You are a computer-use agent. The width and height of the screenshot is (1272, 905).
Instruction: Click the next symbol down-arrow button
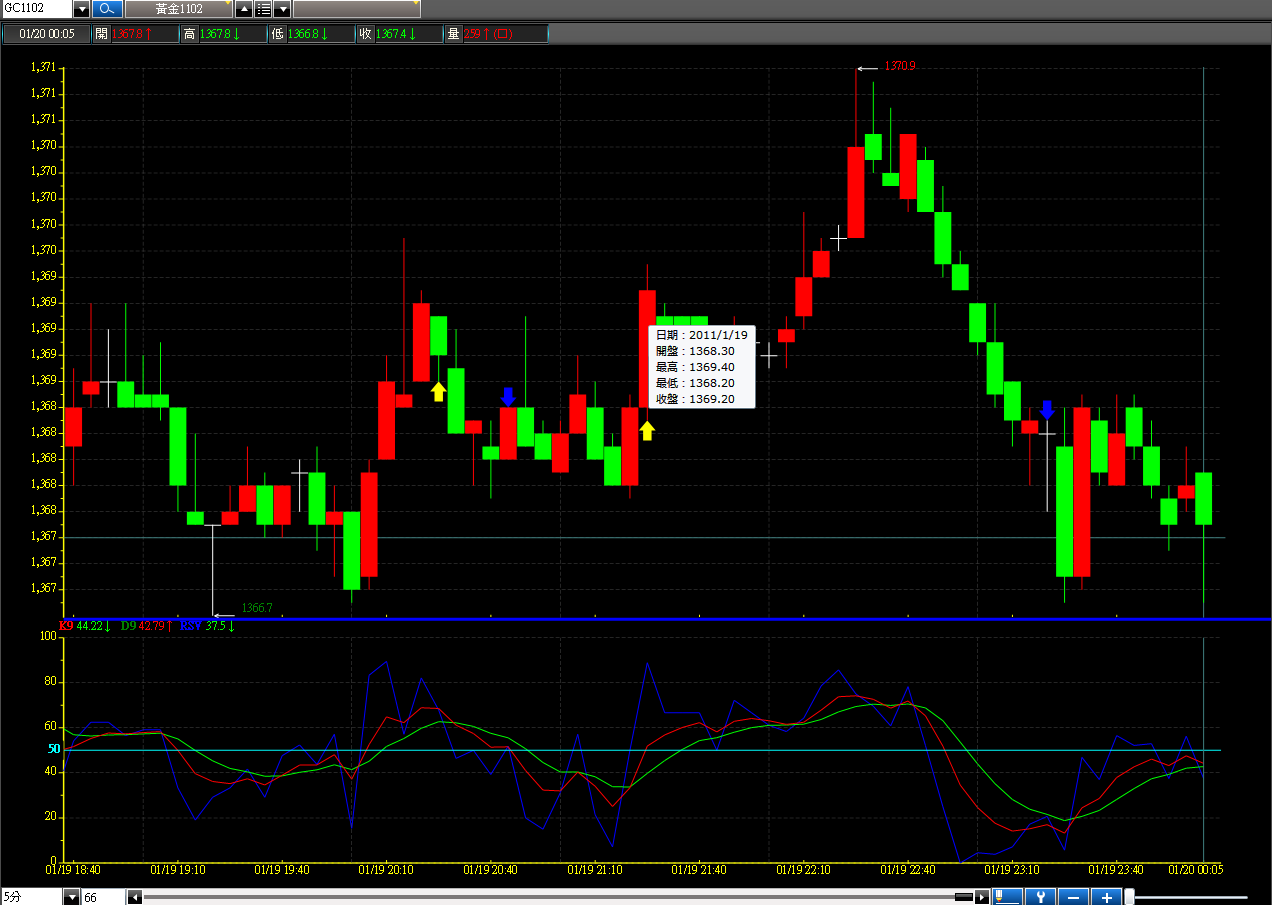pyautogui.click(x=282, y=9)
